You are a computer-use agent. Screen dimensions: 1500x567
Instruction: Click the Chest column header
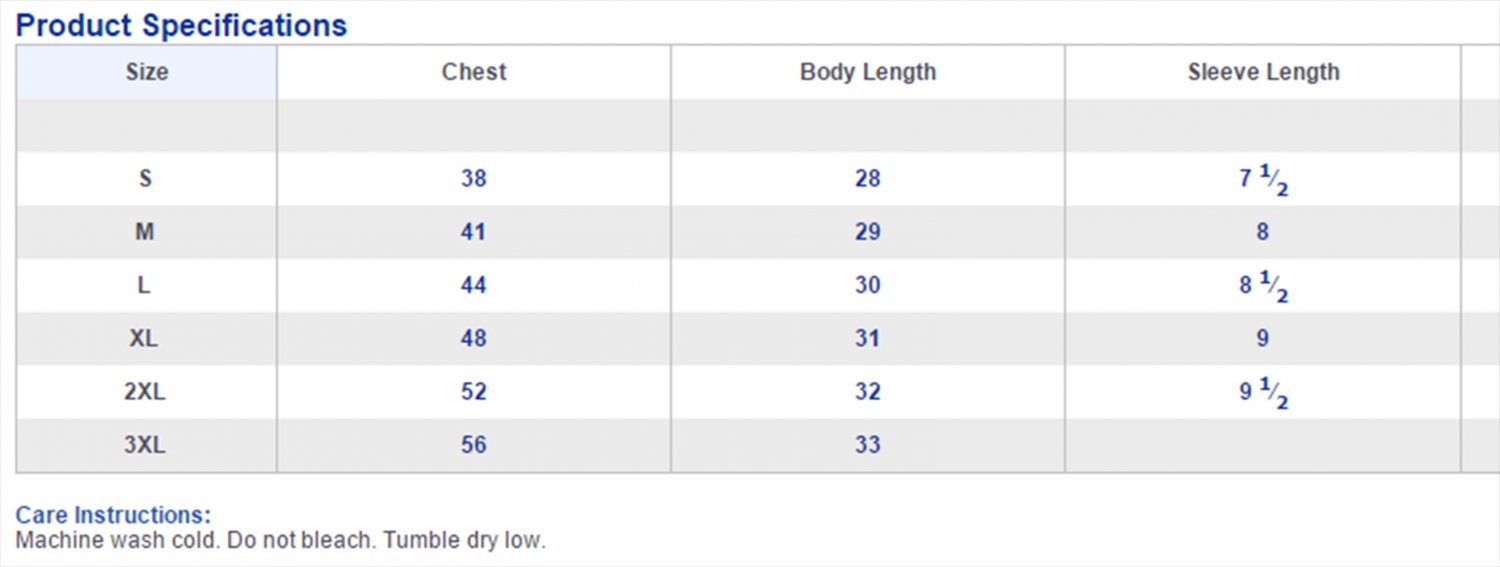point(474,72)
